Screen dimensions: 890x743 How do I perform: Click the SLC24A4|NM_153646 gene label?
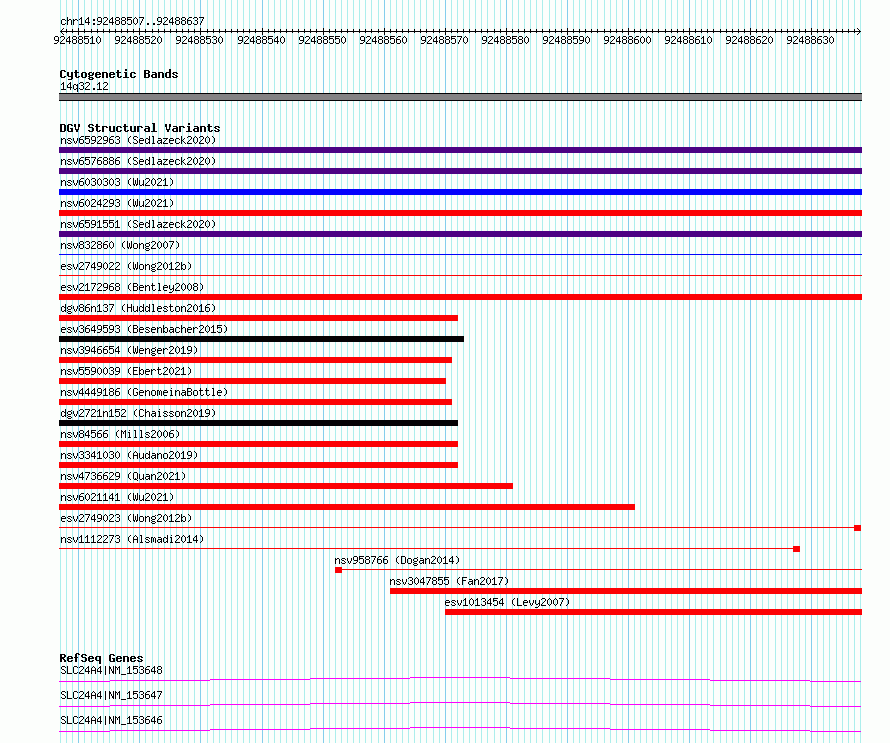(x=111, y=720)
